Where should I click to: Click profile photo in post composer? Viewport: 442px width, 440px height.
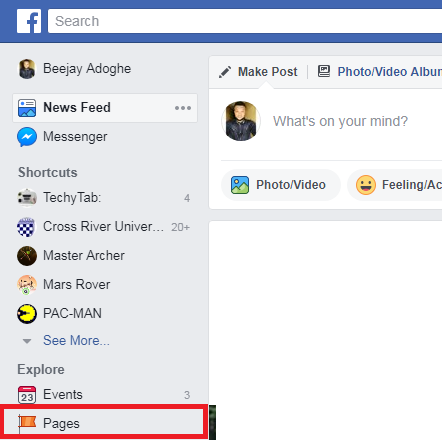[241, 121]
